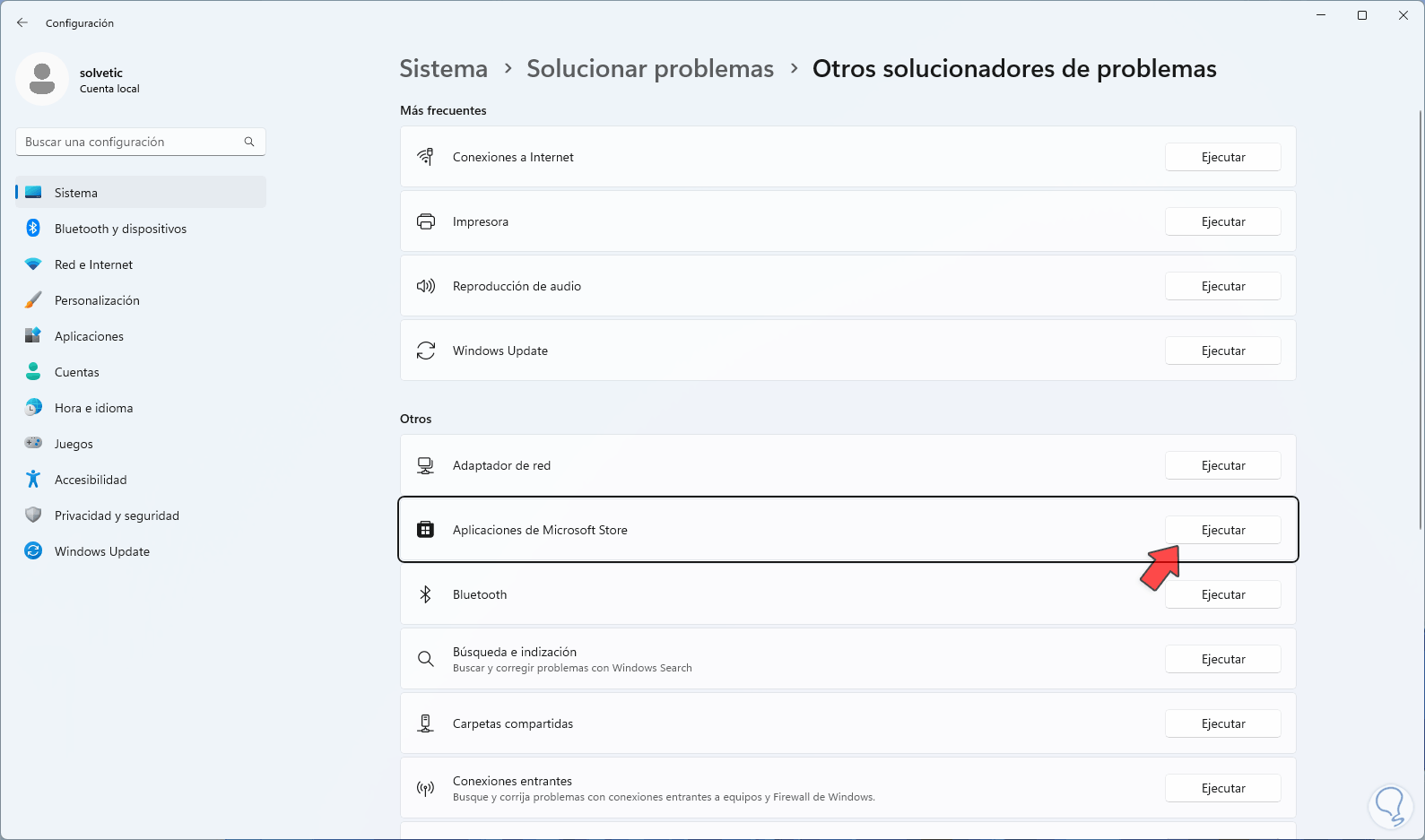Click the Windows Update icon in sidebar
This screenshot has width=1425, height=840.
click(33, 551)
